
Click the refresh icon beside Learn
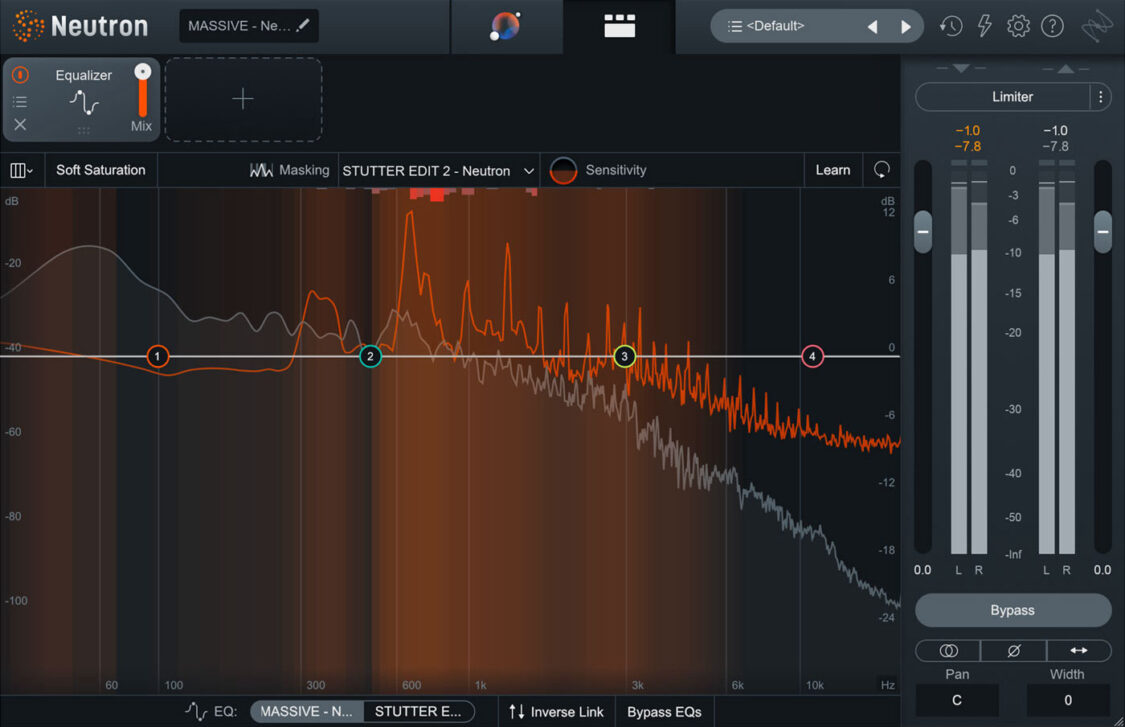coord(881,170)
